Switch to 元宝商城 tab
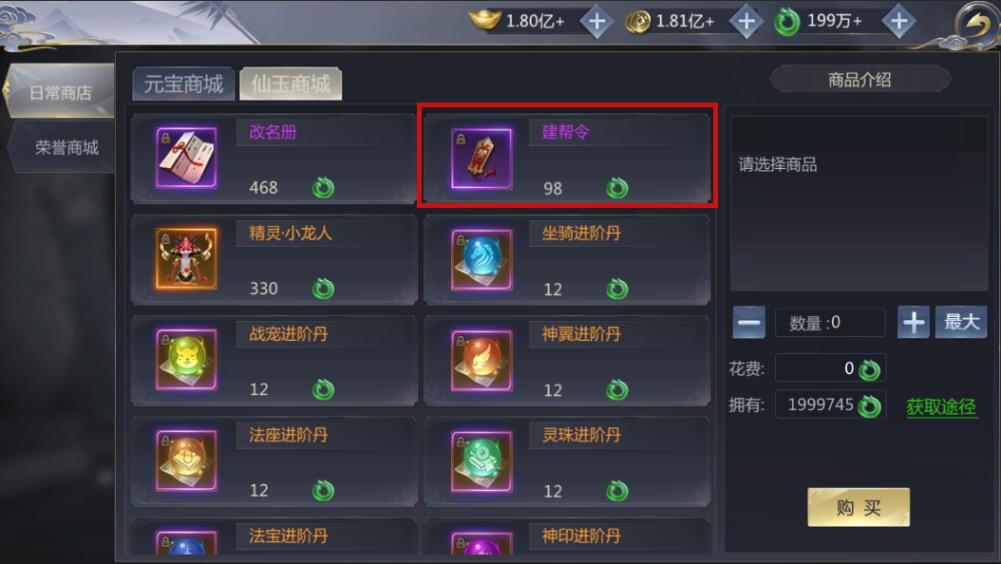 click(183, 84)
